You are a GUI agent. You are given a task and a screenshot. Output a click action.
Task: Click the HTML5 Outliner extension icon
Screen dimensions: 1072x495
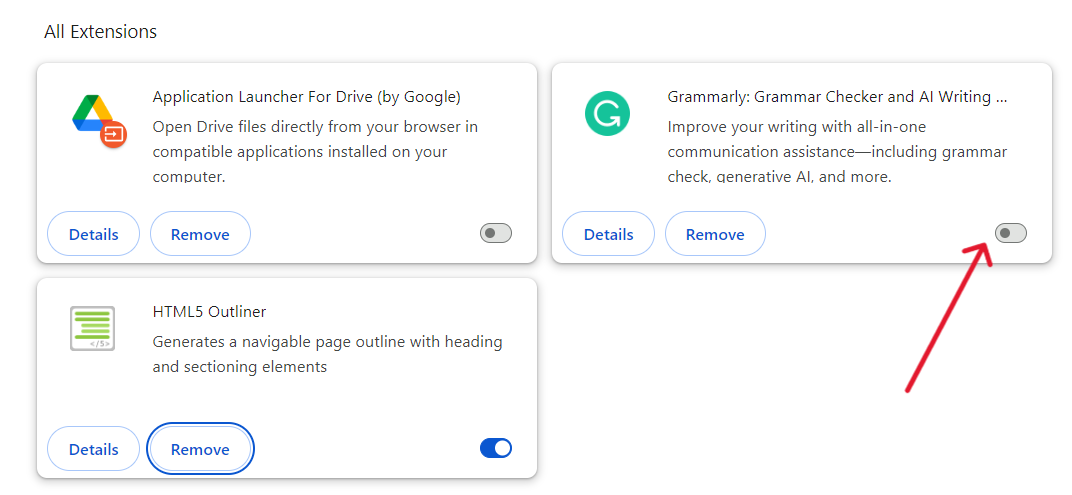(x=93, y=328)
